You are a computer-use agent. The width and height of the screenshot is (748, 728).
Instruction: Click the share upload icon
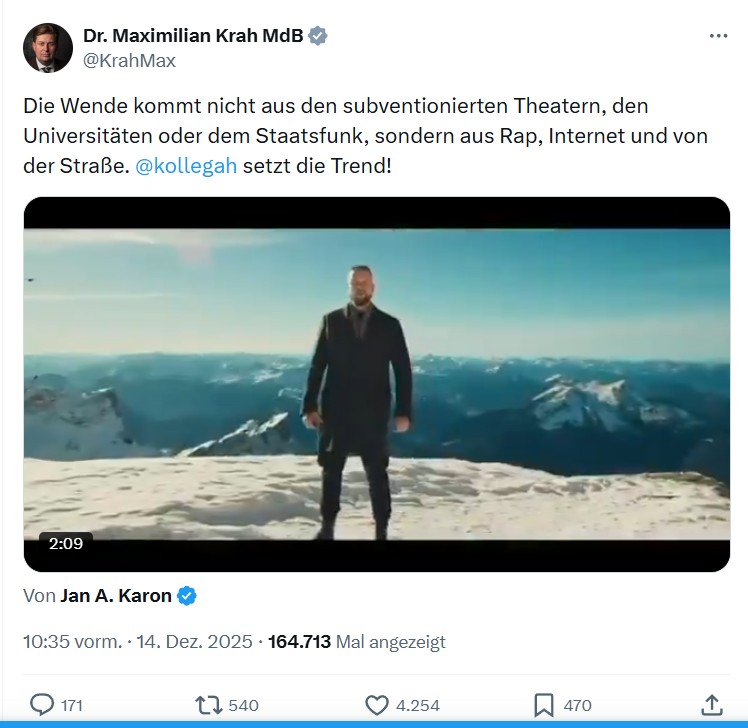711,705
